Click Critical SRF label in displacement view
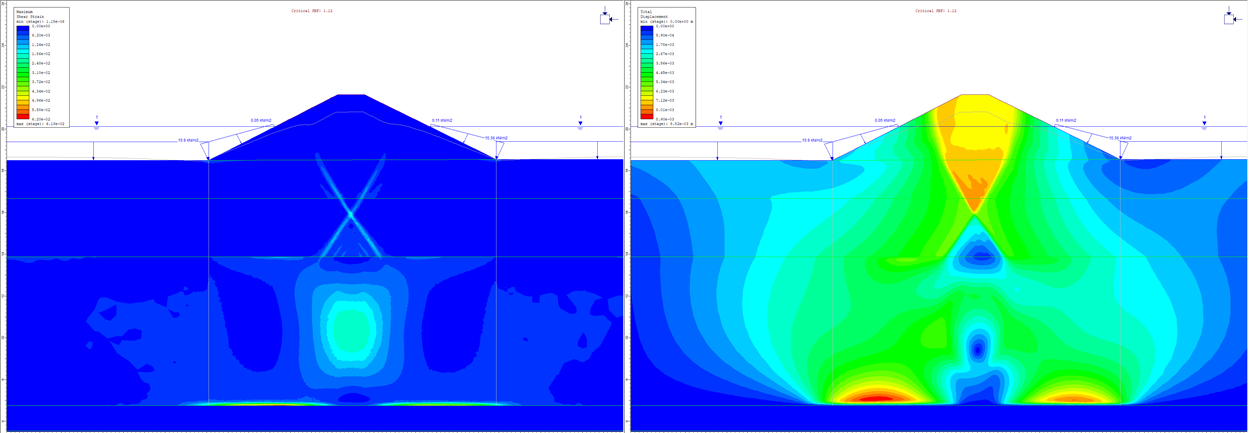Image resolution: width=1249 pixels, height=433 pixels. click(936, 11)
